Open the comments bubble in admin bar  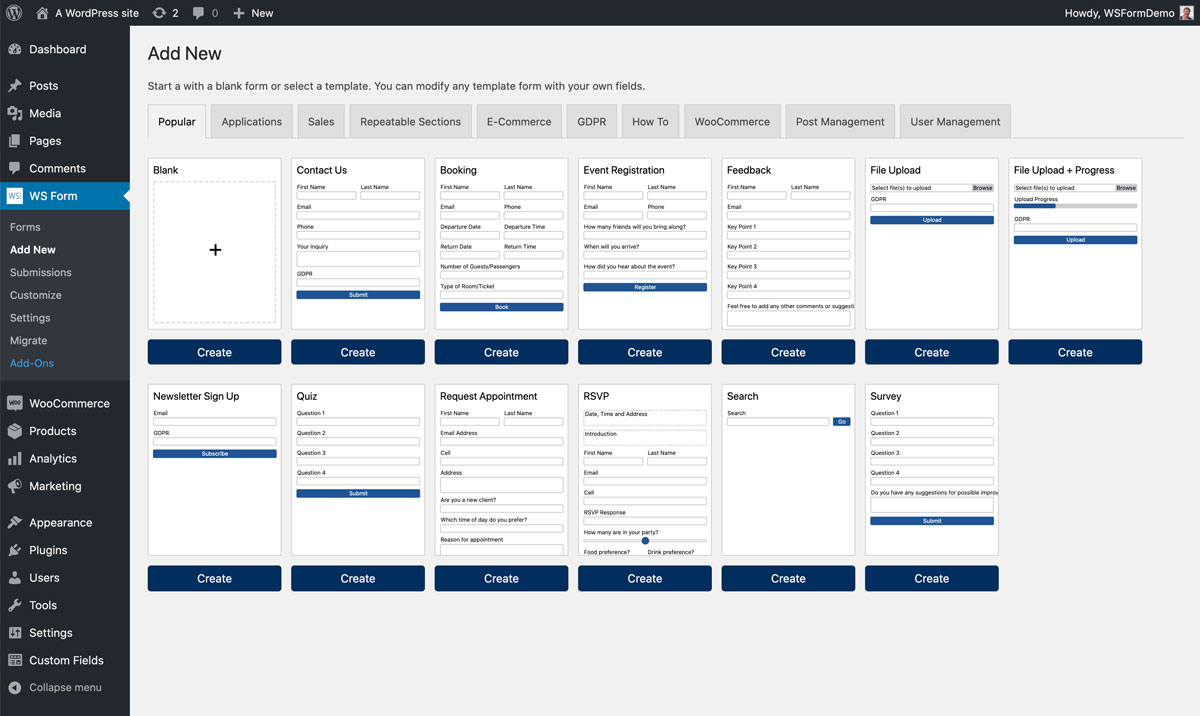(199, 13)
